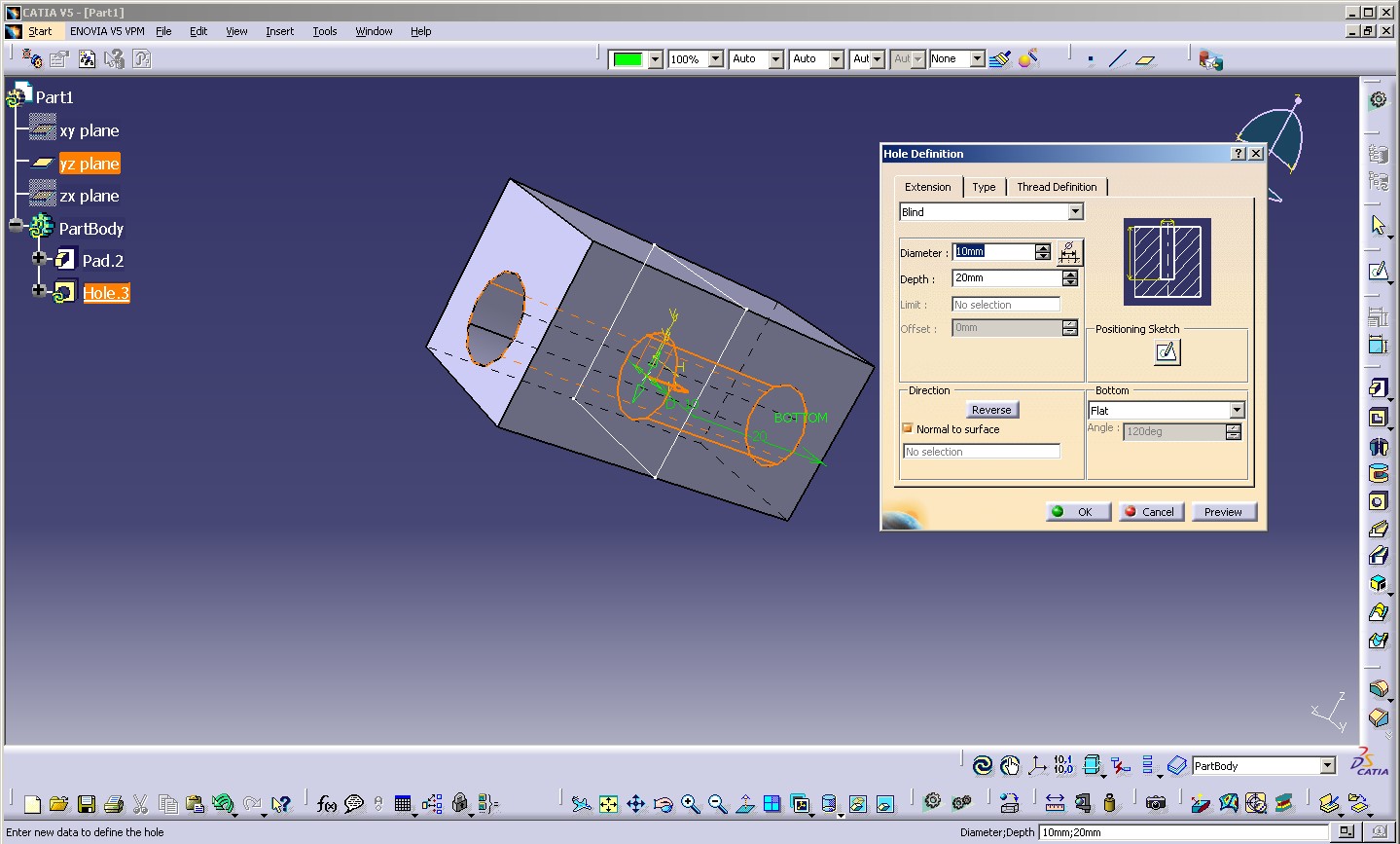Activate the What's This help cursor icon
Image resolution: width=1400 pixels, height=844 pixels.
point(280,804)
